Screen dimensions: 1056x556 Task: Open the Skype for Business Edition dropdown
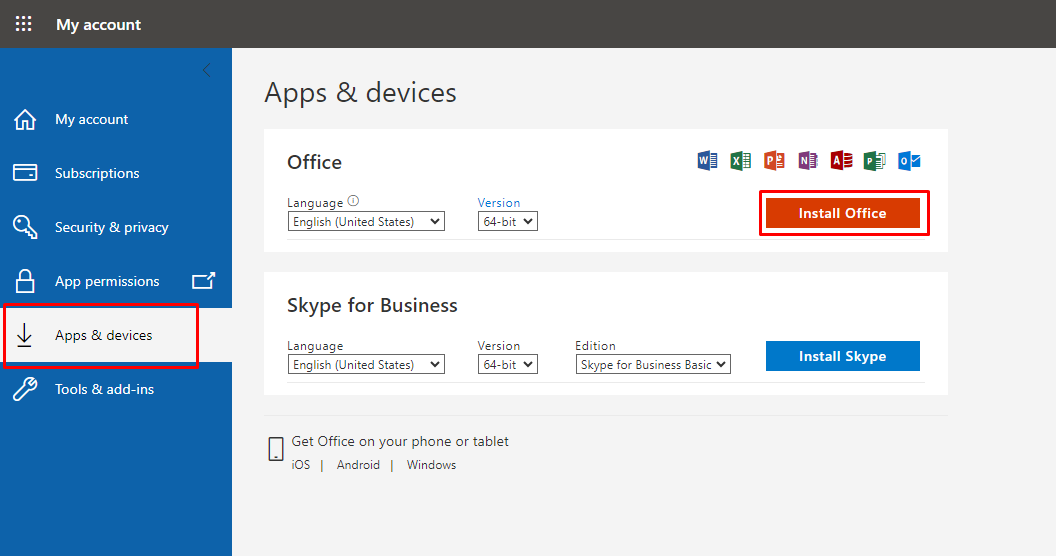pyautogui.click(x=653, y=365)
